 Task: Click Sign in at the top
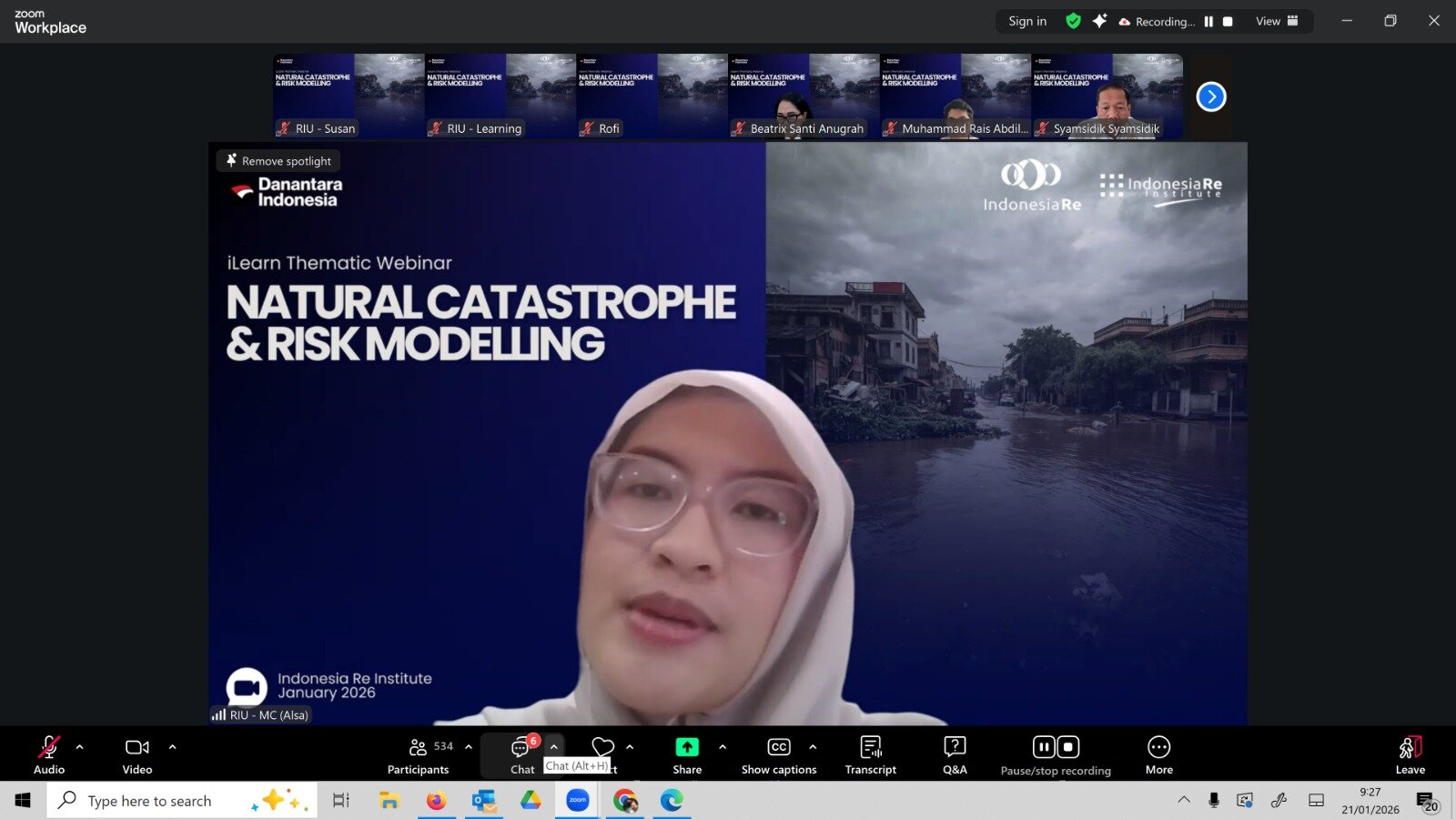tap(1027, 21)
